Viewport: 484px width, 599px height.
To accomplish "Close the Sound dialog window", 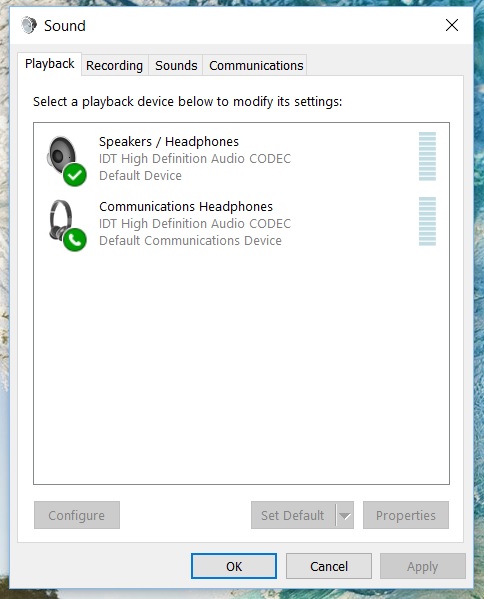I will (x=452, y=26).
